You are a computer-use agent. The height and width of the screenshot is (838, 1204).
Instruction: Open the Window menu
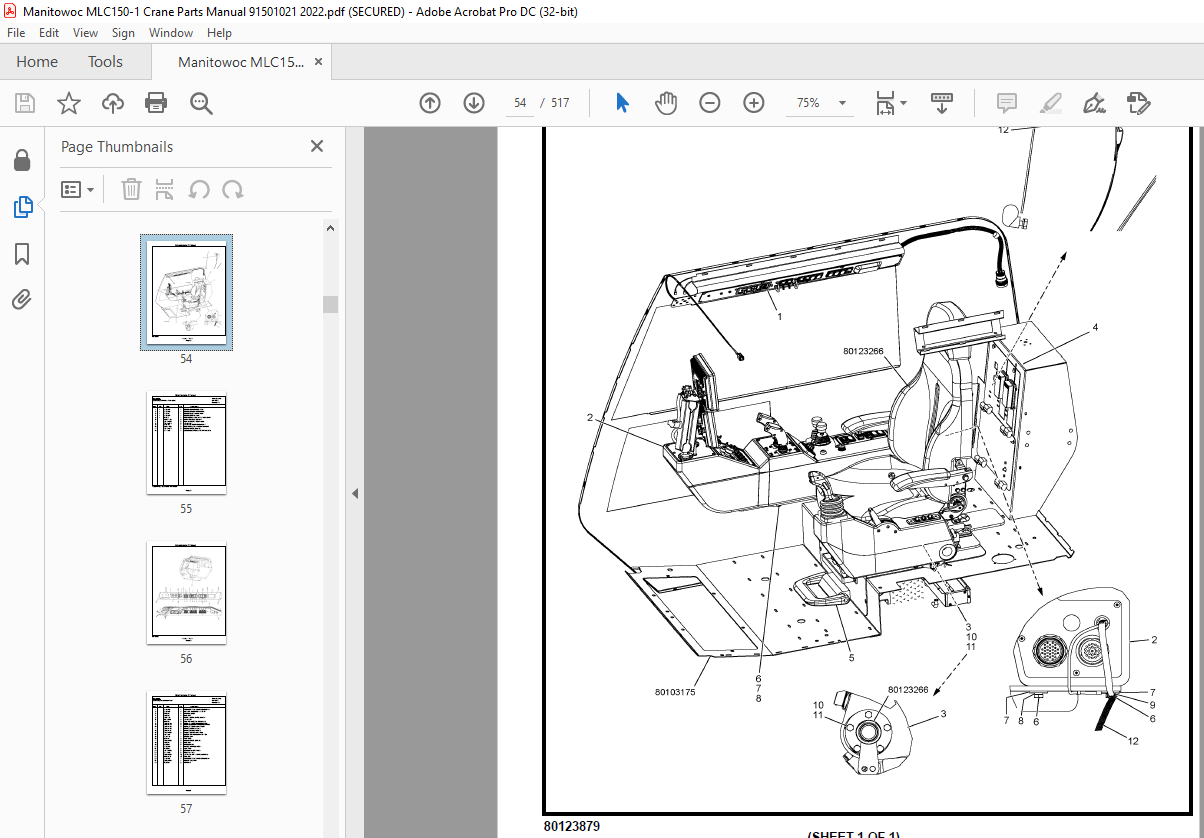(x=171, y=33)
